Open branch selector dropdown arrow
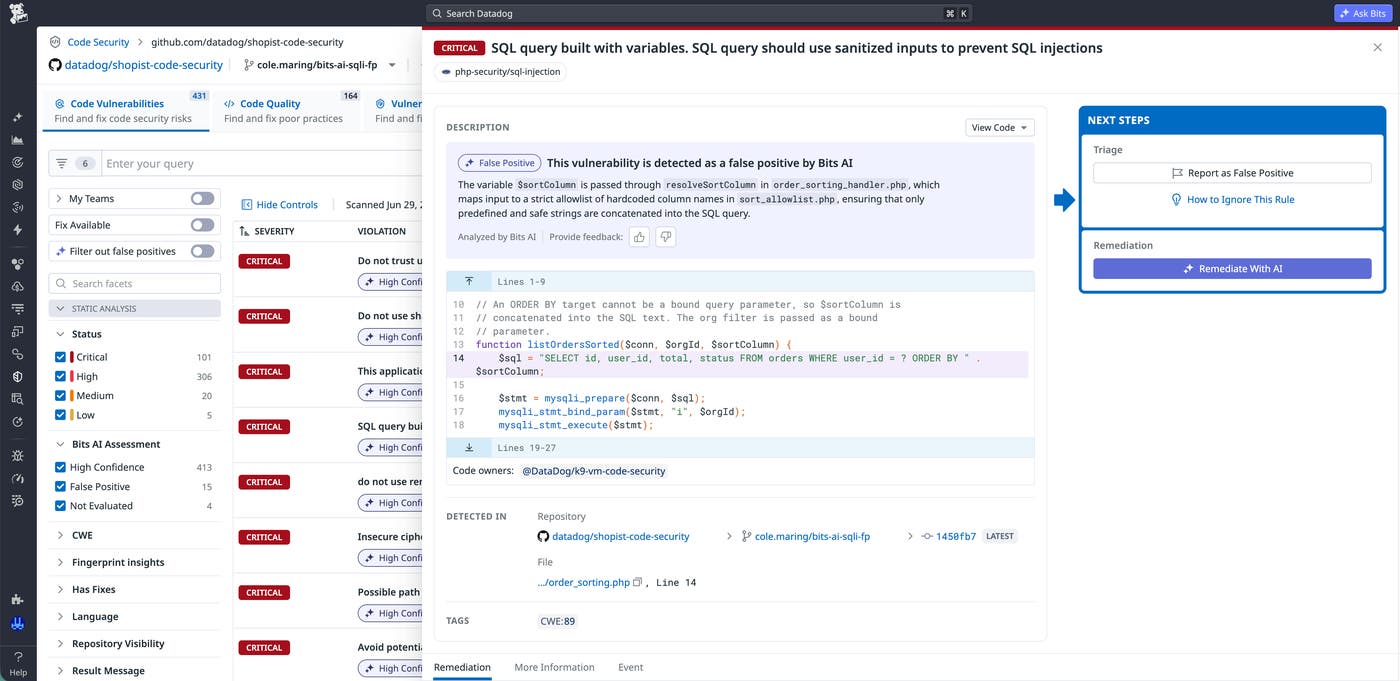 pos(392,65)
